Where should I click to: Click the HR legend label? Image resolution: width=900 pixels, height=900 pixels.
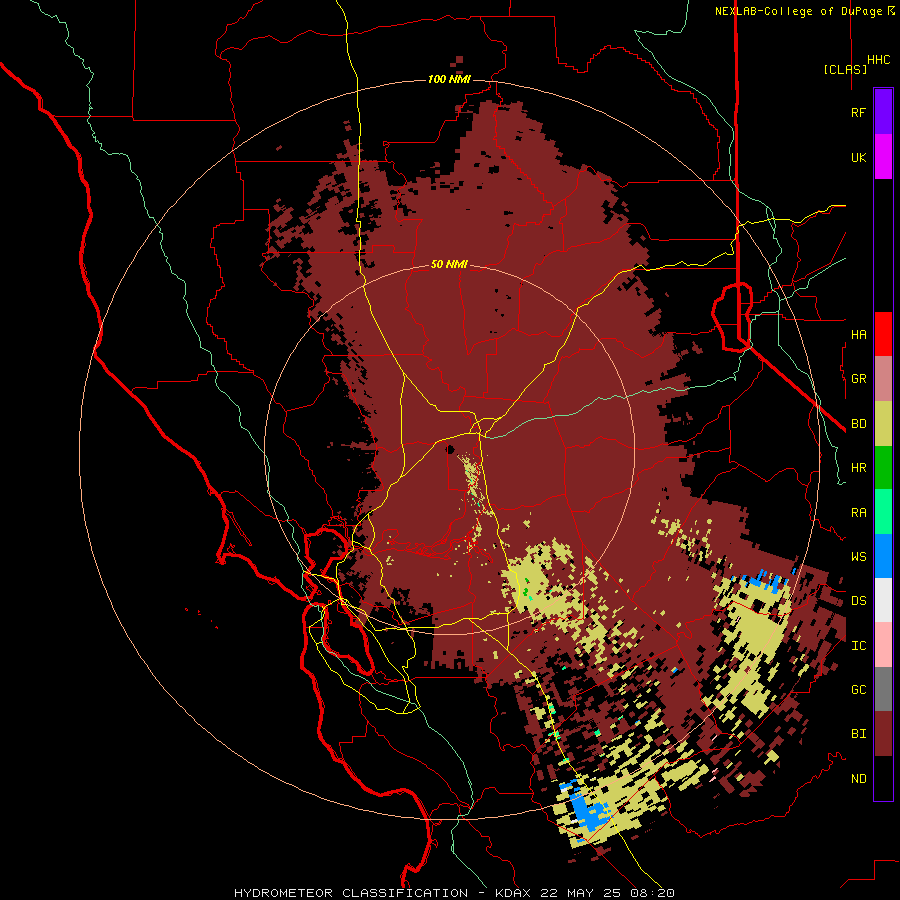[858, 468]
